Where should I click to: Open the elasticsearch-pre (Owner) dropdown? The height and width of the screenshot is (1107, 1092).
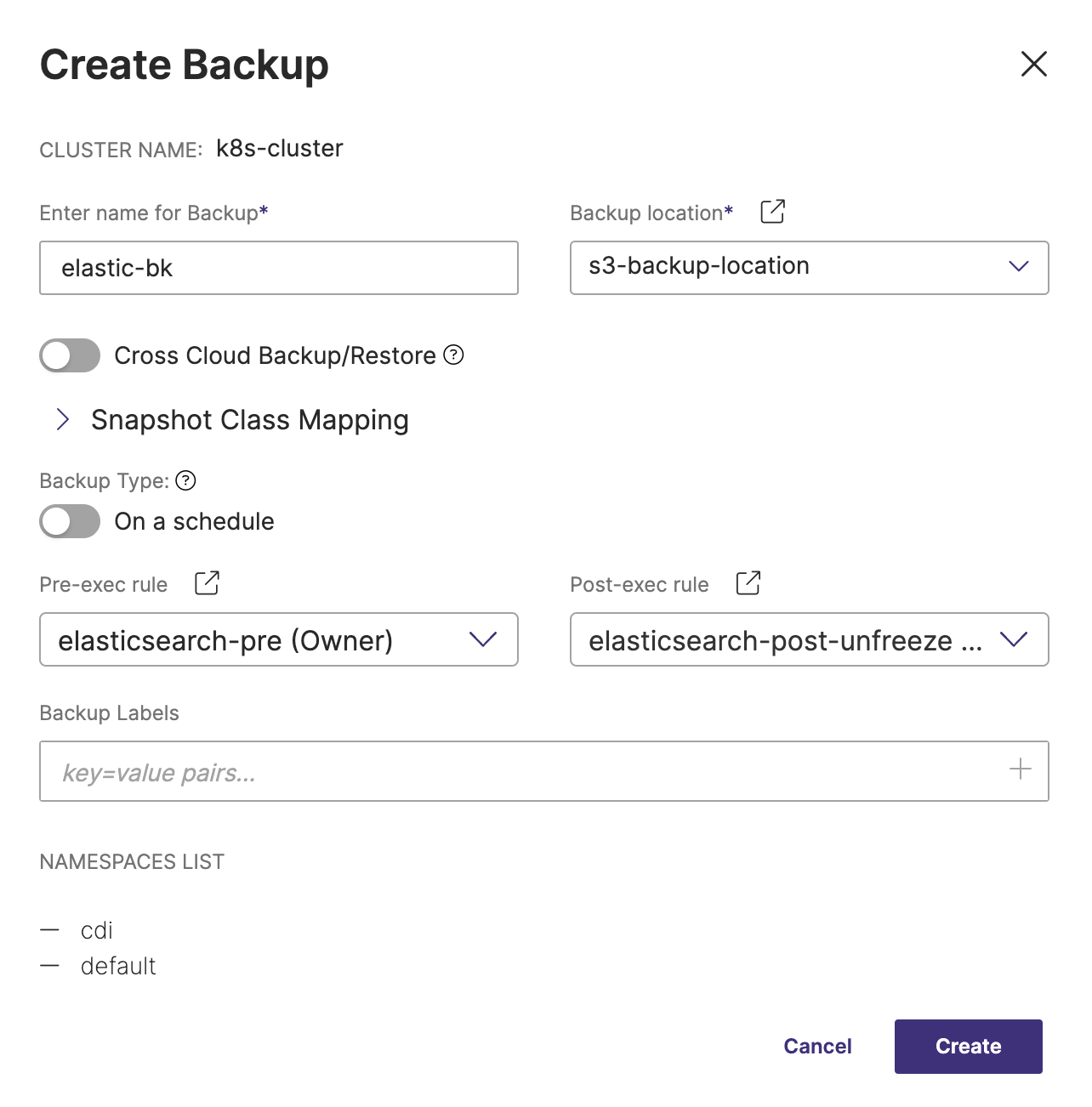278,639
